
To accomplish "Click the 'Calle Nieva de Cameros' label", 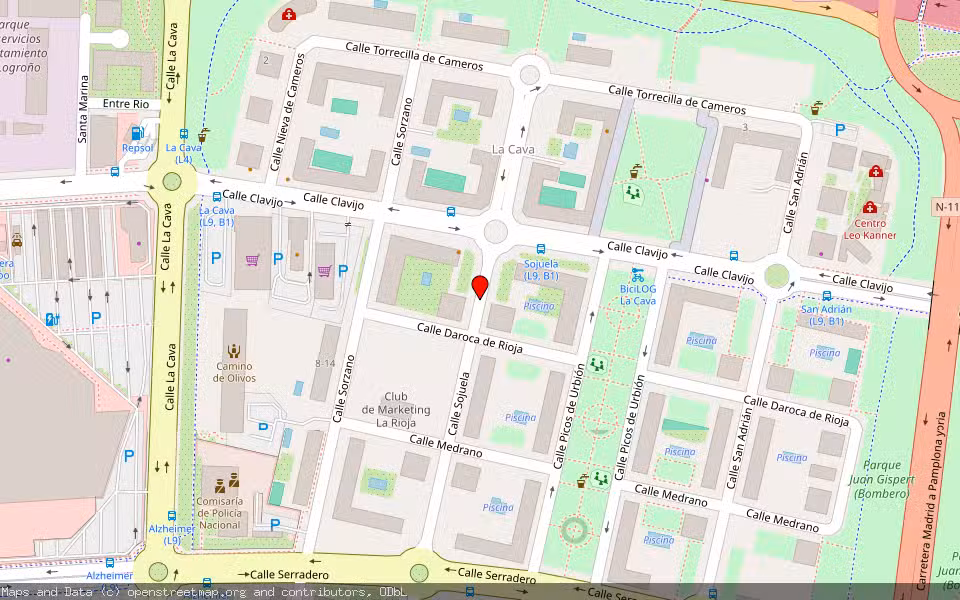I will (x=287, y=112).
